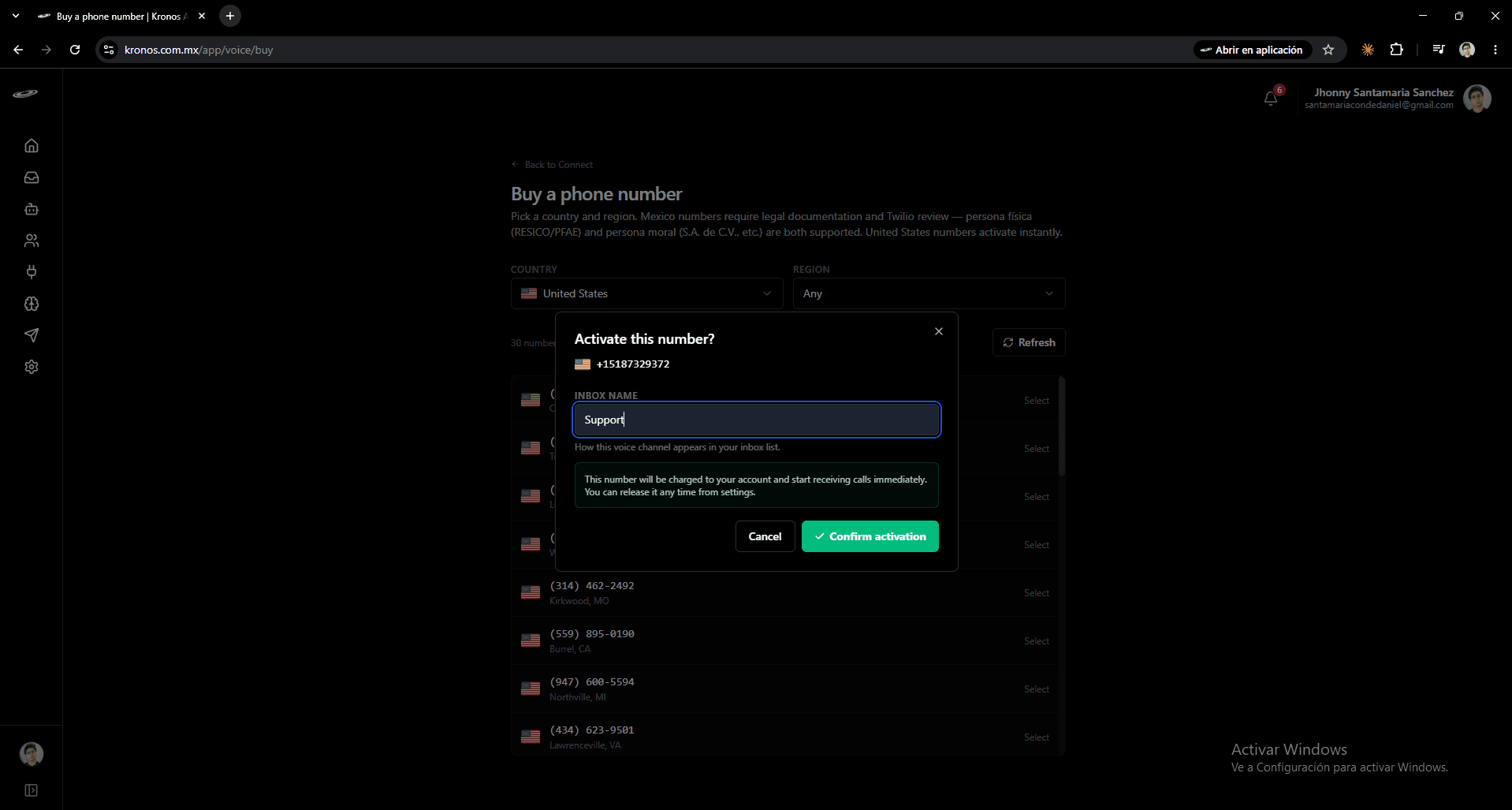Screen dimensions: 1512x810
Task: Click the +15187329372 number in dialog
Action: click(633, 364)
